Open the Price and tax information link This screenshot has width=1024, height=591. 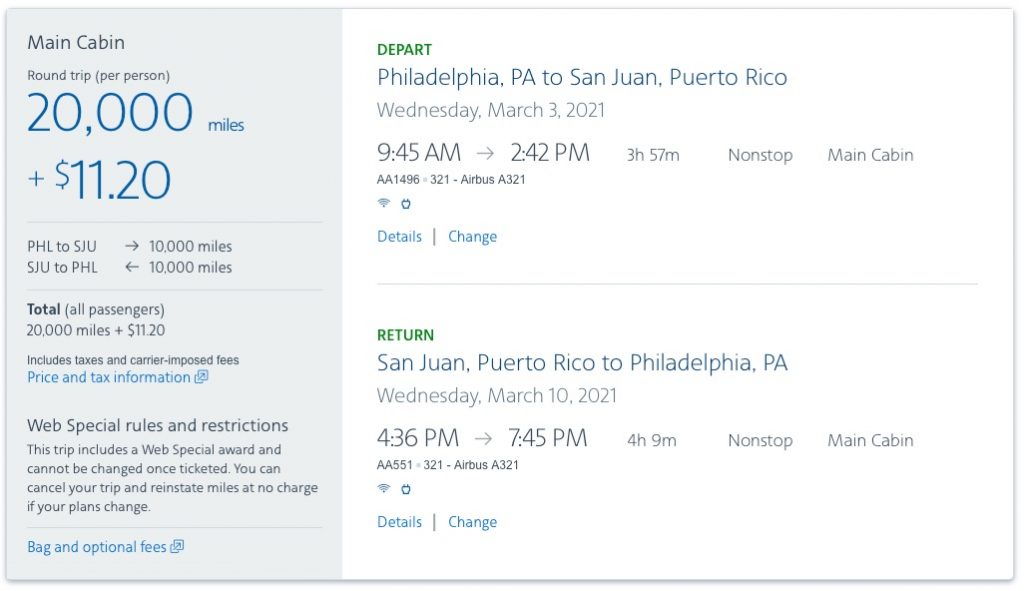(x=108, y=377)
